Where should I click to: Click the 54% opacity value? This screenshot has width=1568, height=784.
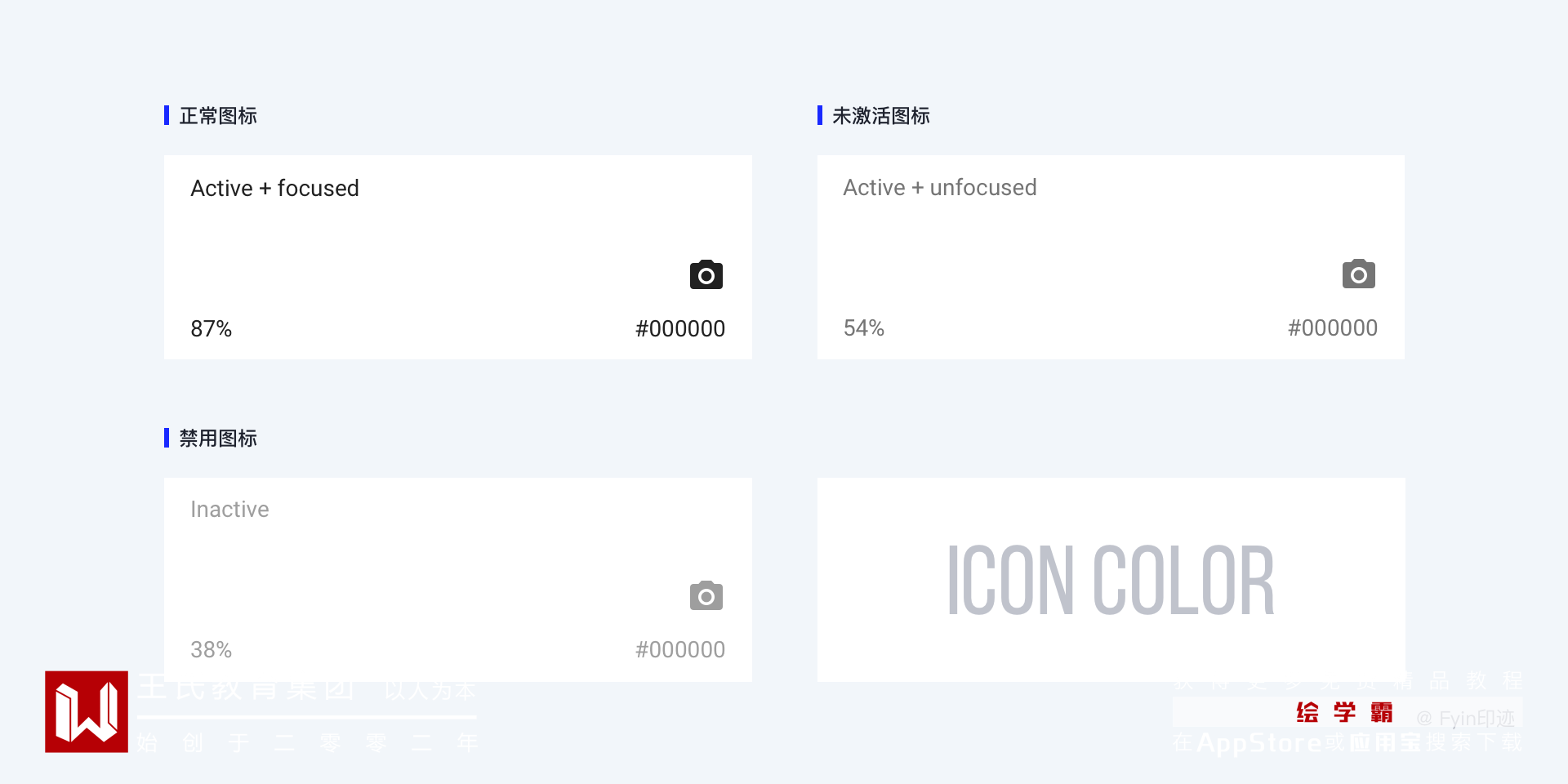(x=864, y=328)
